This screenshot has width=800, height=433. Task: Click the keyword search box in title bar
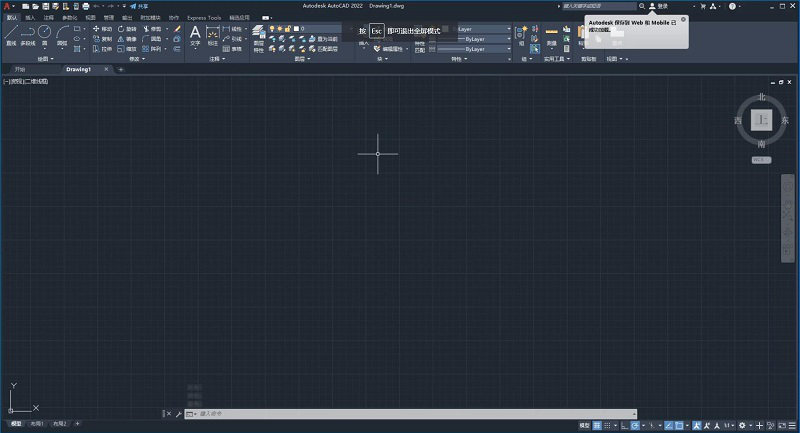pyautogui.click(x=599, y=6)
